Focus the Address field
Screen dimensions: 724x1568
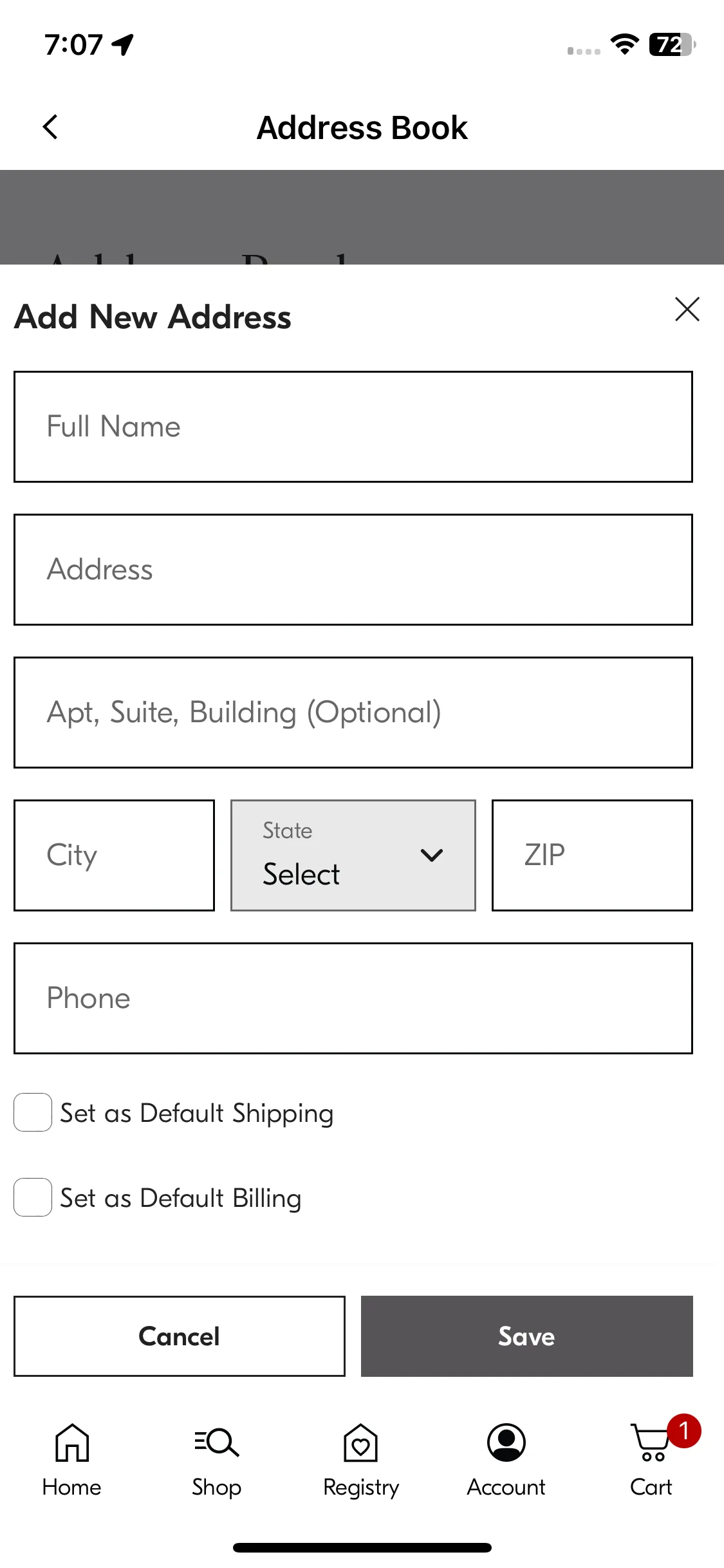pos(353,570)
